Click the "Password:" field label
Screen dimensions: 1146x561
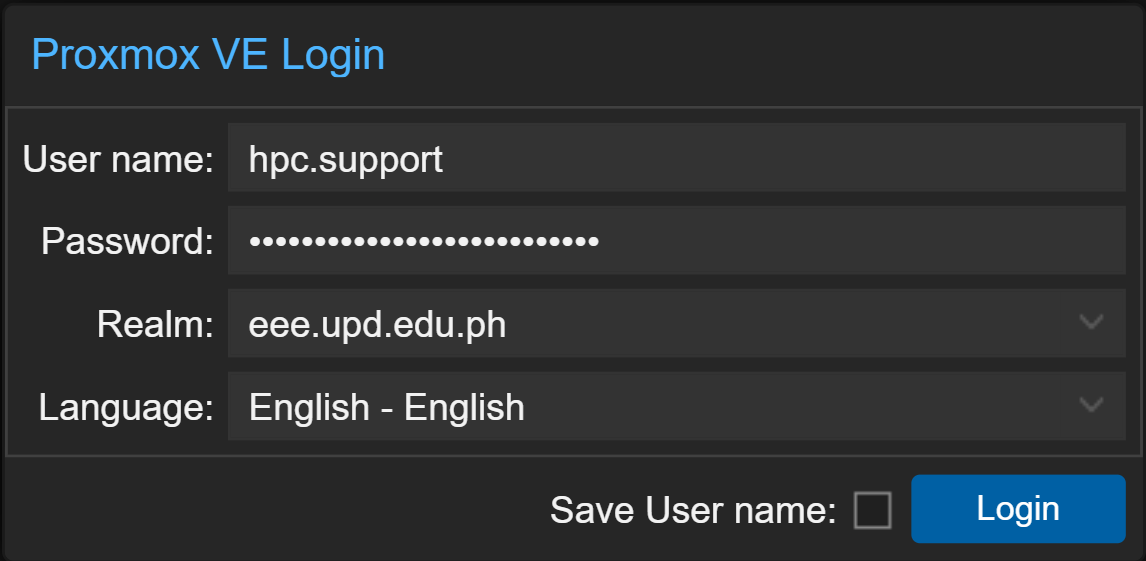click(x=127, y=242)
